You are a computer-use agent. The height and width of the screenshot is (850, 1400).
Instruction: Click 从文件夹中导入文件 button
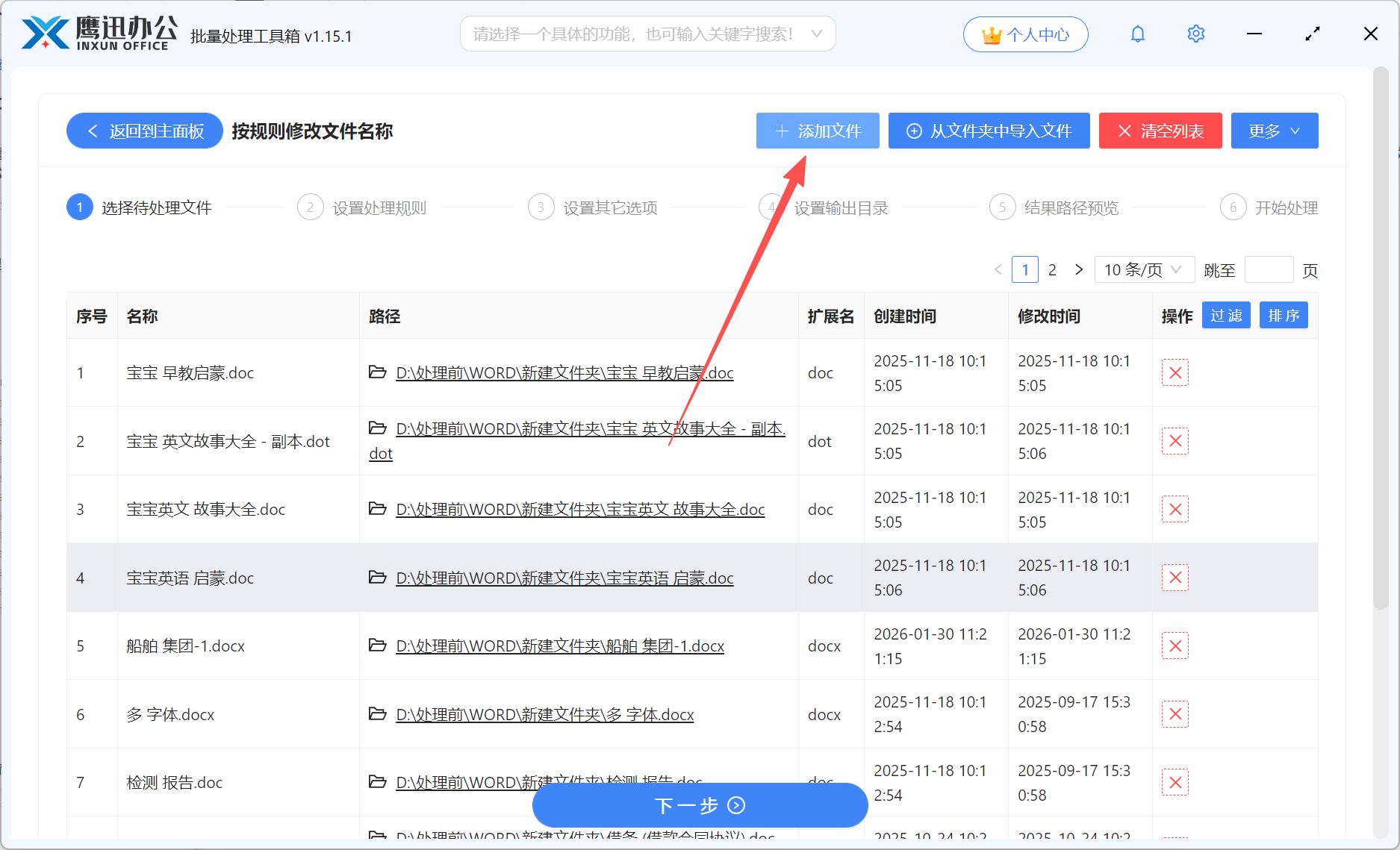pyautogui.click(x=989, y=131)
